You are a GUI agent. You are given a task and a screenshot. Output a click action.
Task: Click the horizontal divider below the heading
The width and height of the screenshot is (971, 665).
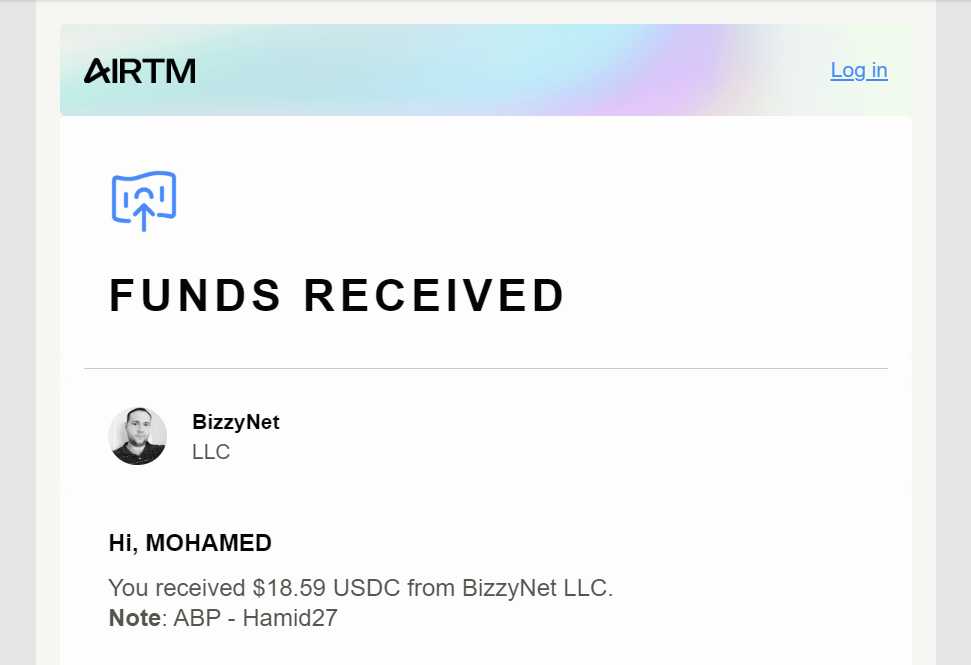(x=486, y=368)
